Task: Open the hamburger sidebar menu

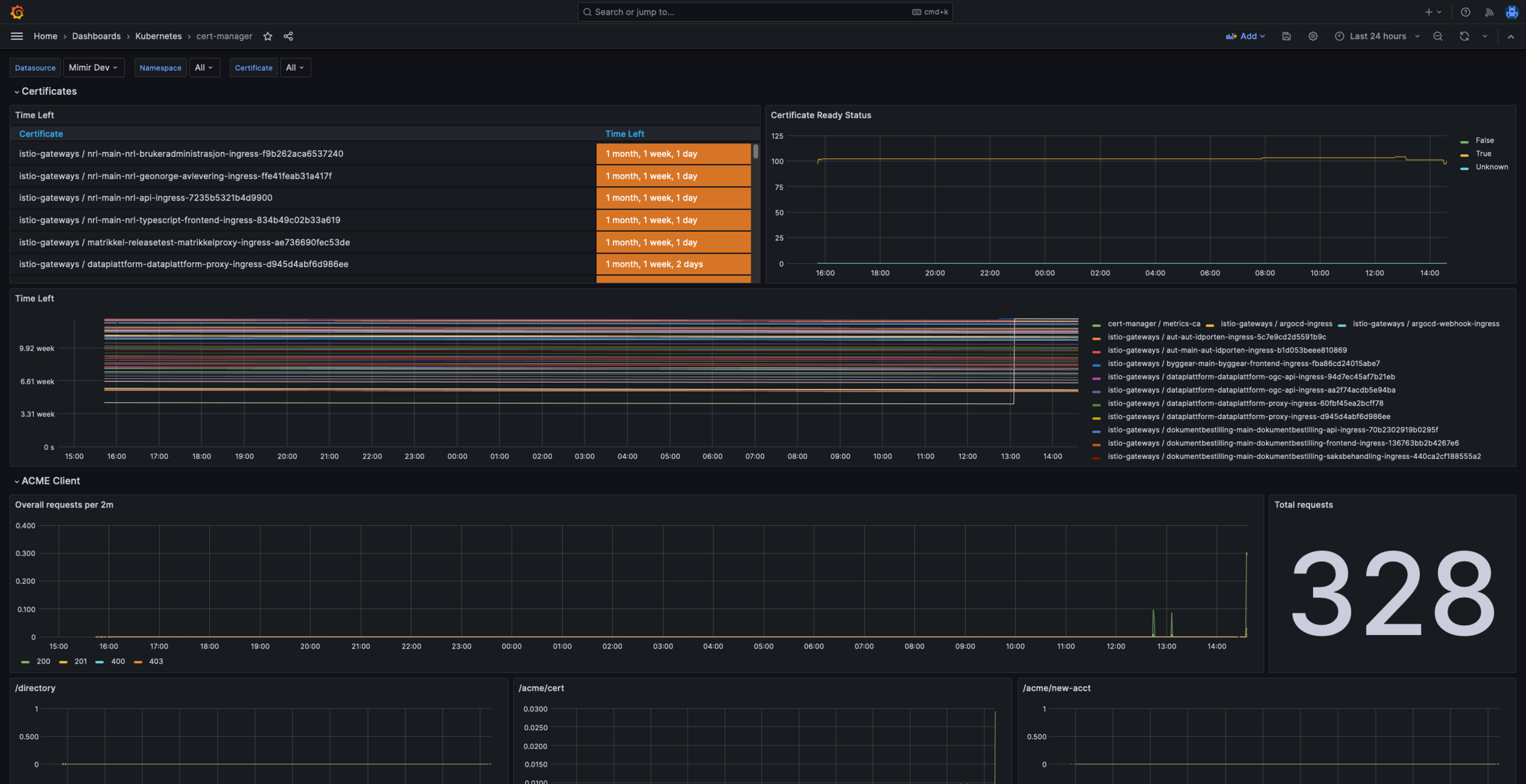Action: [17, 36]
